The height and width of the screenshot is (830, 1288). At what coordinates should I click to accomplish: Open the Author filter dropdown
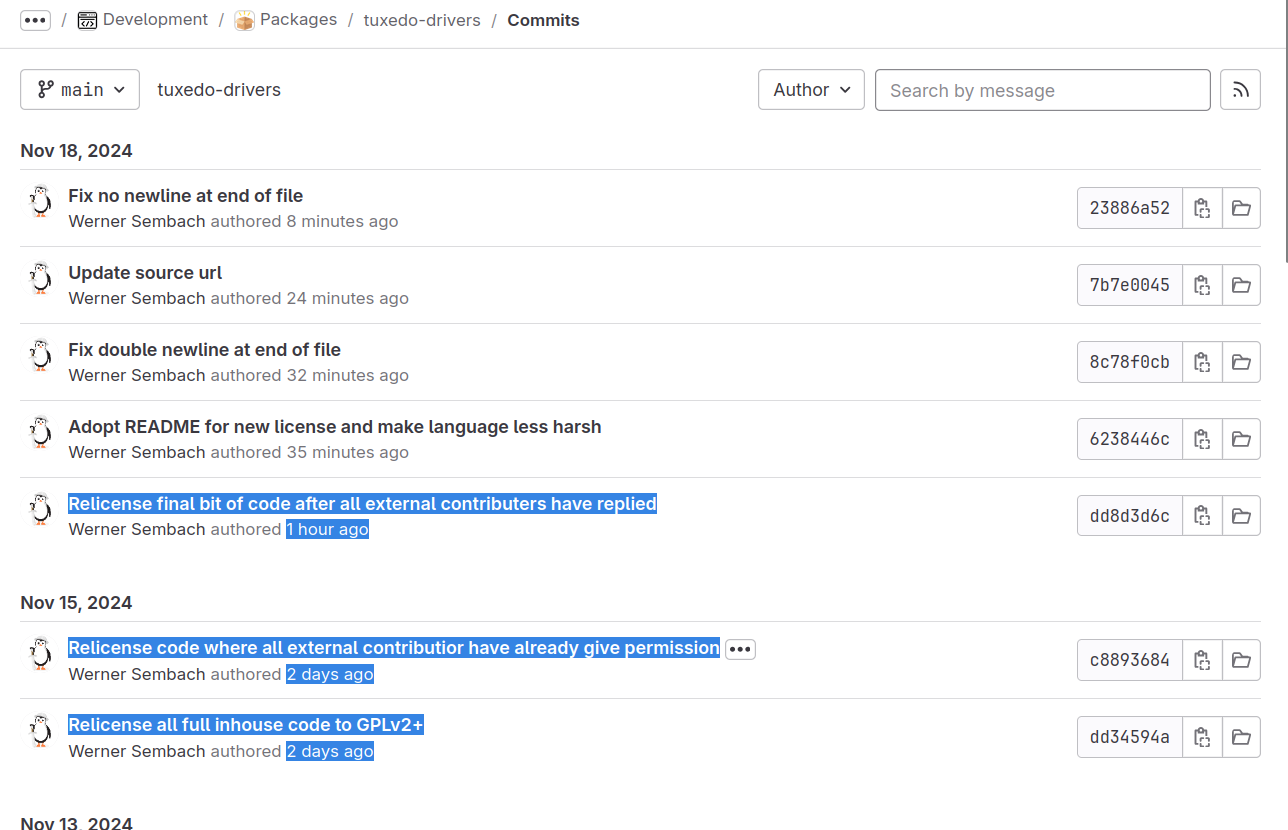pos(811,90)
